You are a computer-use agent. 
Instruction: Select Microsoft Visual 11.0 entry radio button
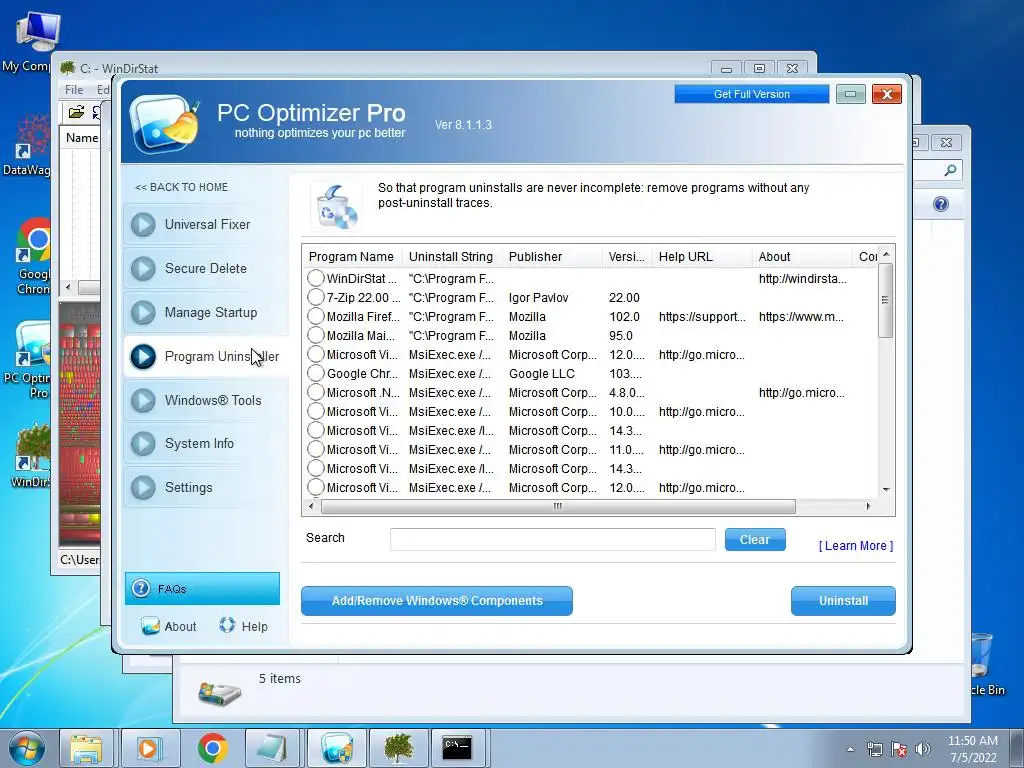click(x=316, y=449)
